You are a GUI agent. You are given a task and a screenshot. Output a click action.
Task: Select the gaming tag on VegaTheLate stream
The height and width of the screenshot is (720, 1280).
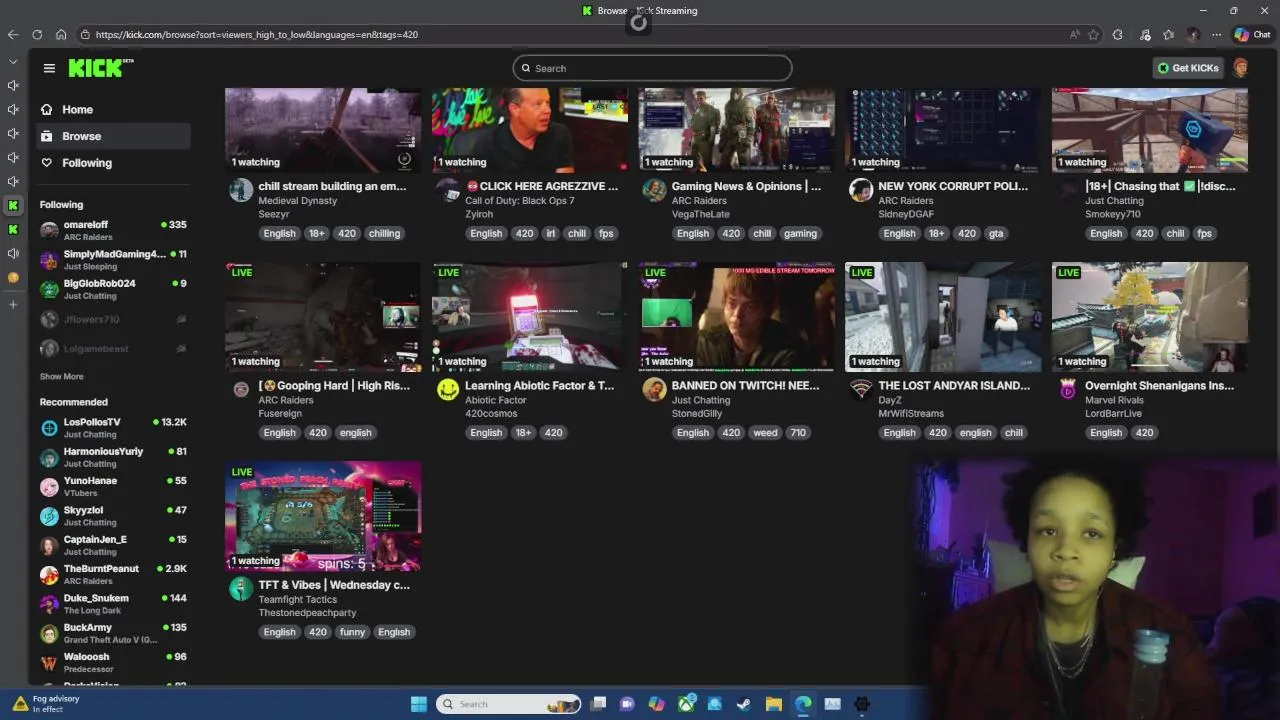tap(800, 234)
